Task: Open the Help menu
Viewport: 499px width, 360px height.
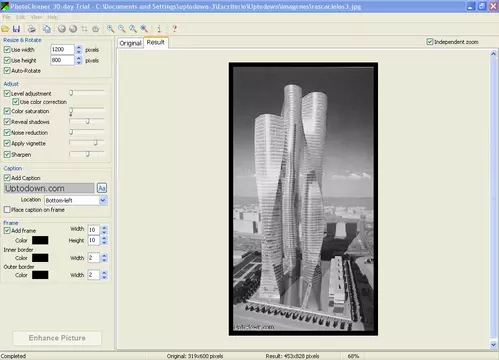Action: pyautogui.click(x=52, y=17)
